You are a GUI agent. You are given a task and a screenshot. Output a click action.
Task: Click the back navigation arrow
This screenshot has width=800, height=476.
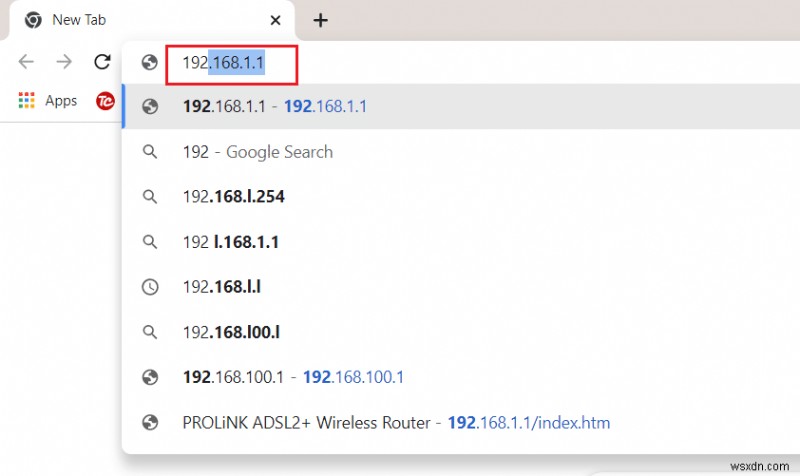point(26,62)
